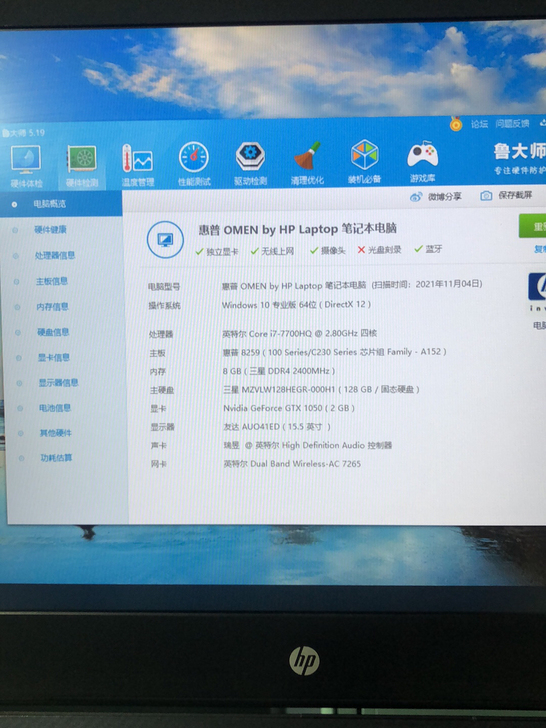
Task: Click the AUO41ED display text
Action: (277, 427)
